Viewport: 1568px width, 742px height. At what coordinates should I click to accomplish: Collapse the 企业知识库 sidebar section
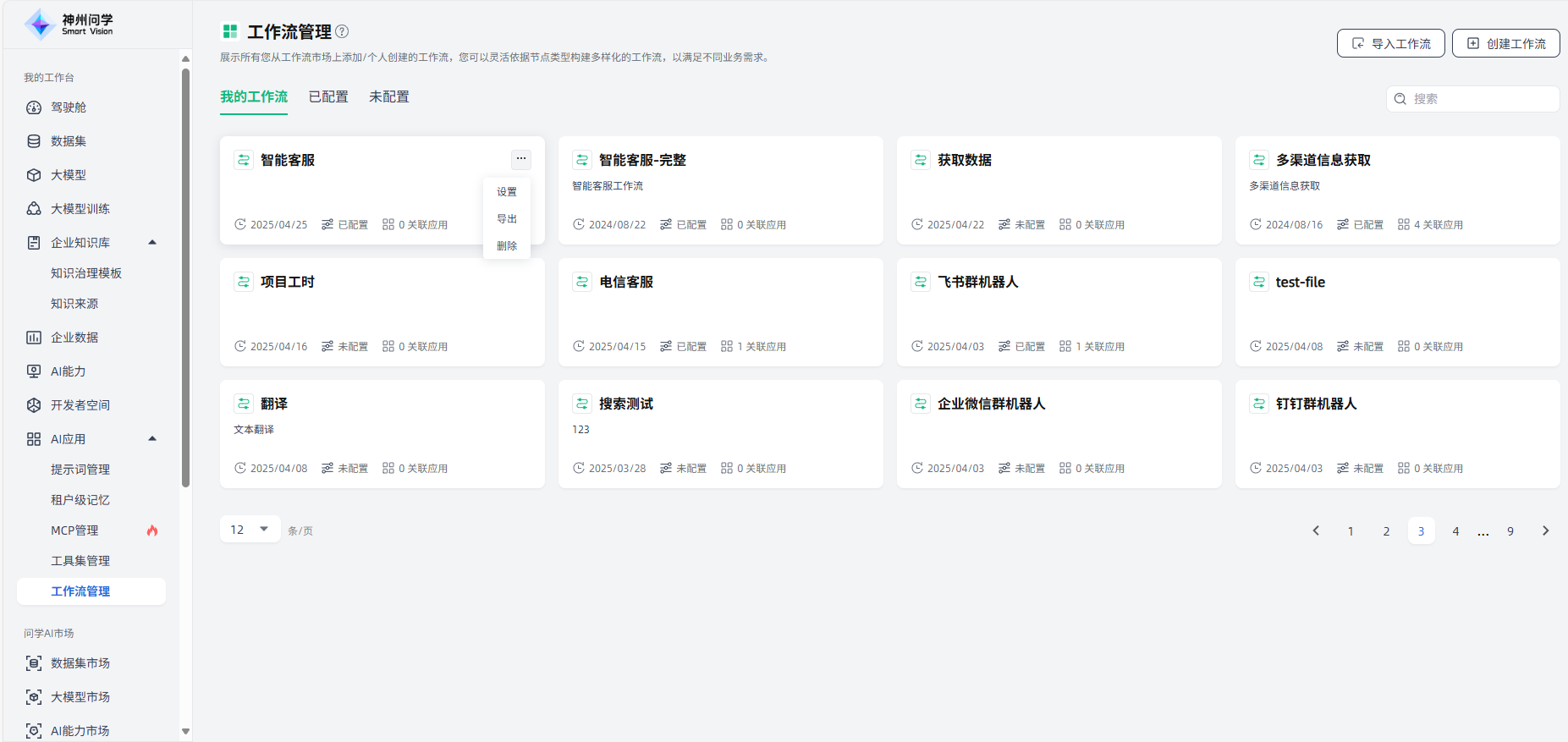pos(152,242)
